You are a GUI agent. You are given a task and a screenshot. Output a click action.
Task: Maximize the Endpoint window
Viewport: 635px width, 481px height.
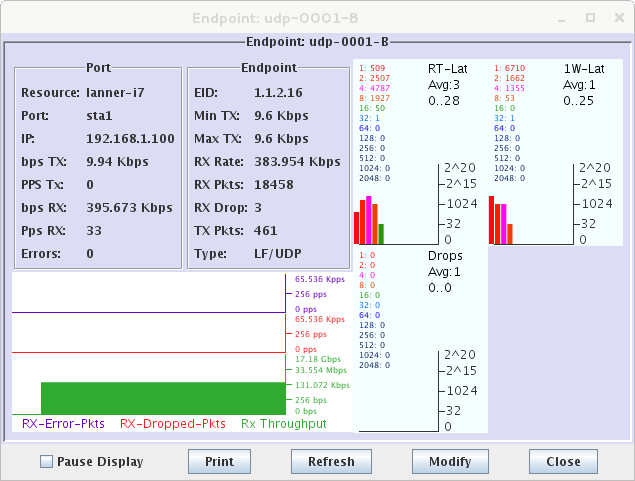[x=590, y=18]
